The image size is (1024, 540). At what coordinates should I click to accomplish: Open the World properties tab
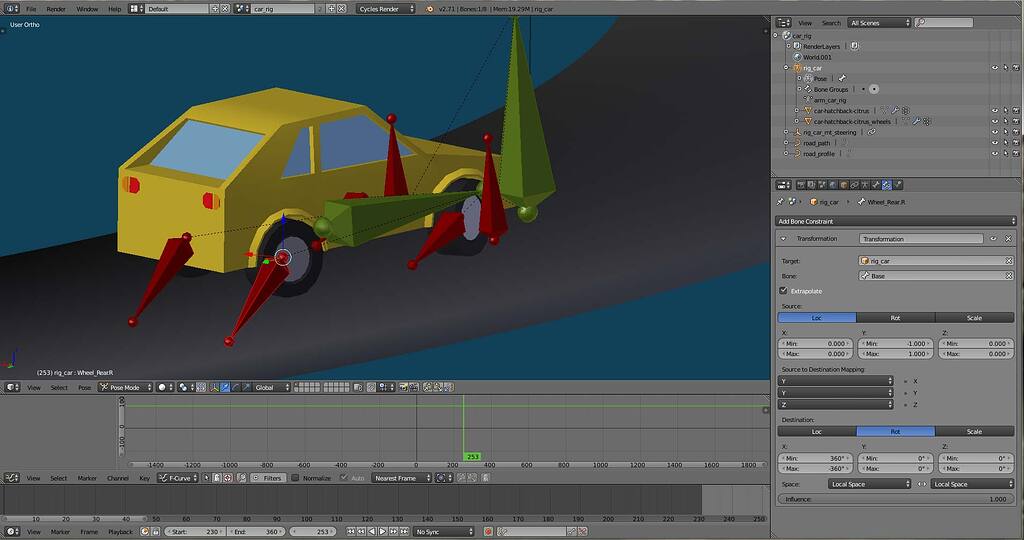click(833, 185)
